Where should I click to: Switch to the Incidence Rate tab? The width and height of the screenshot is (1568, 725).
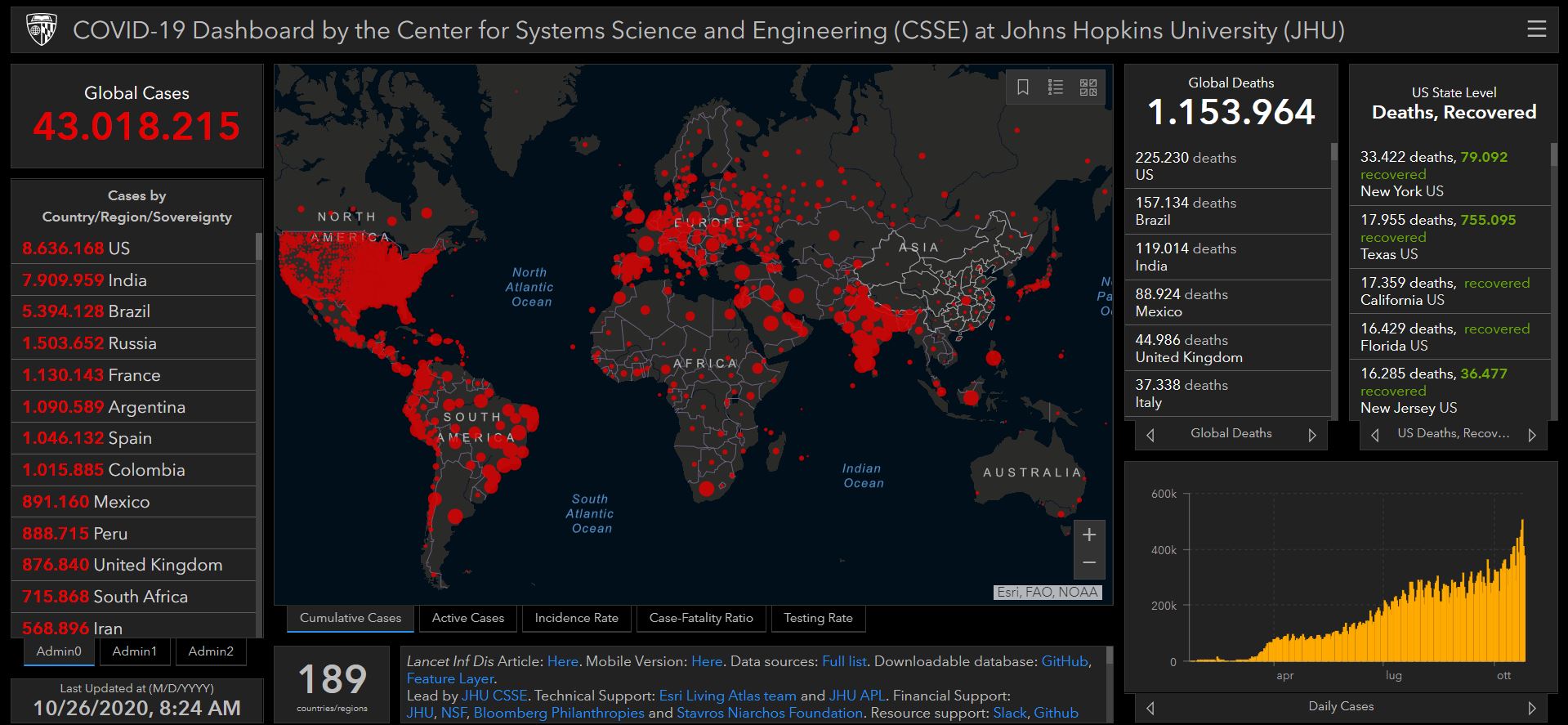pos(577,618)
